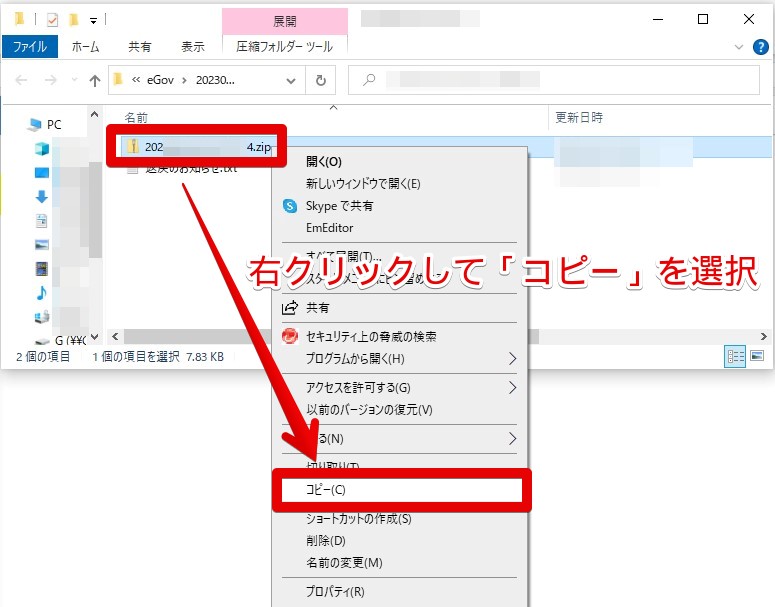Image resolution: width=775 pixels, height=607 pixels.
Task: Click the properties checkmark quick access icon
Action: tap(52, 20)
